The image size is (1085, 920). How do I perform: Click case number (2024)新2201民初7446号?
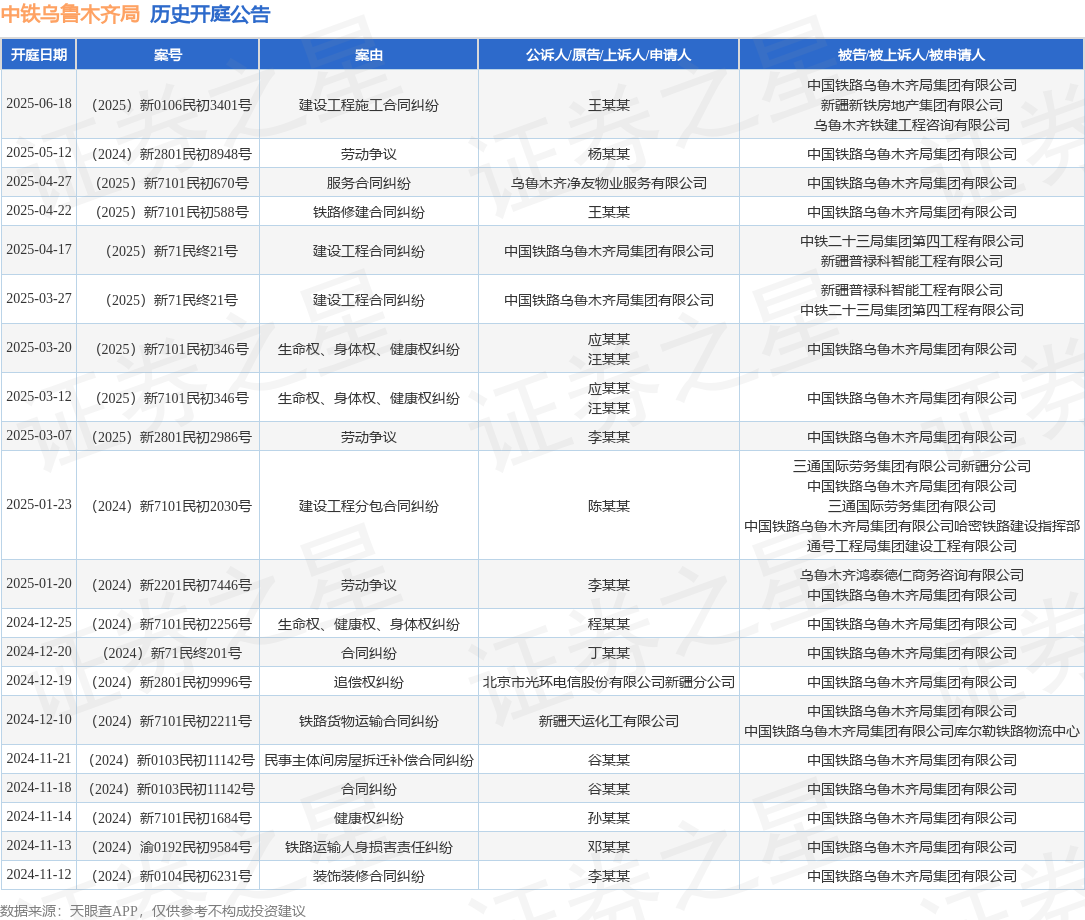(172, 585)
